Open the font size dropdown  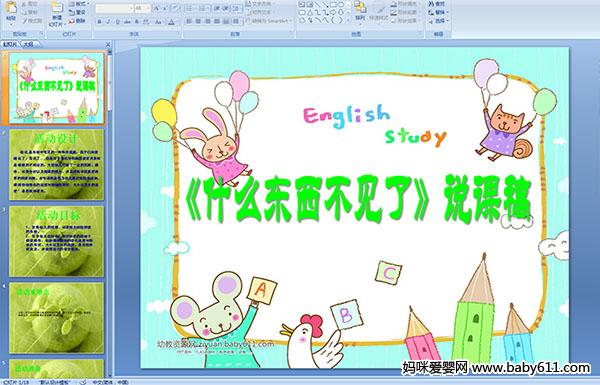[x=142, y=8]
